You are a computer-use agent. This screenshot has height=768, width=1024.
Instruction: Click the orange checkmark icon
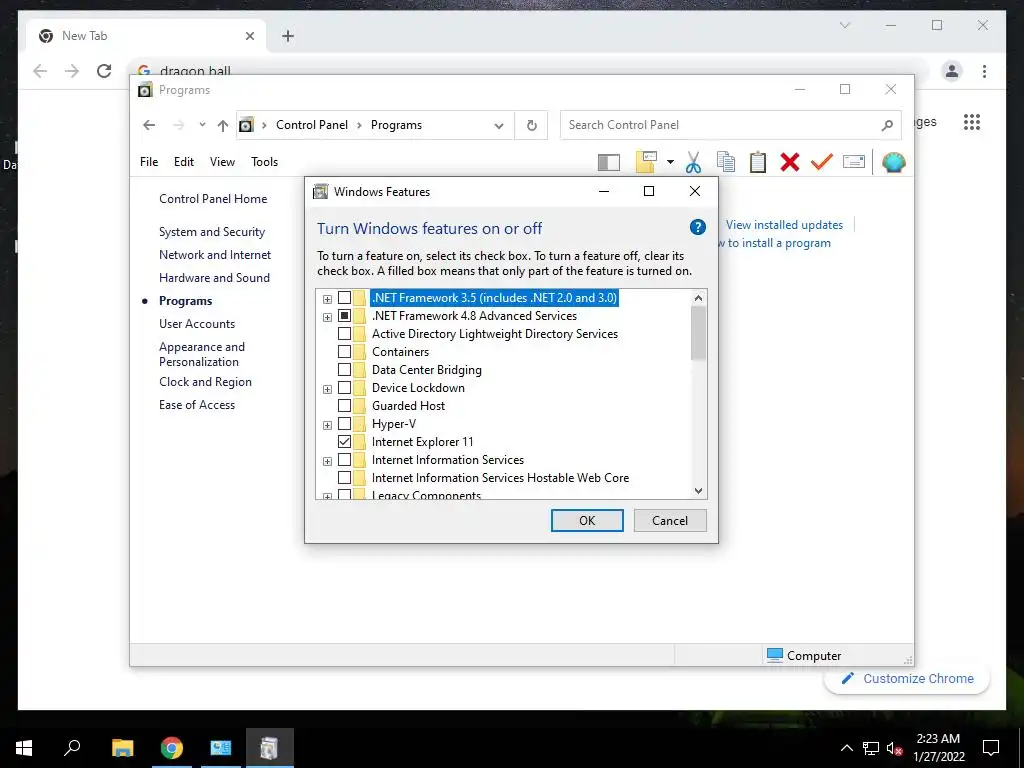822,162
